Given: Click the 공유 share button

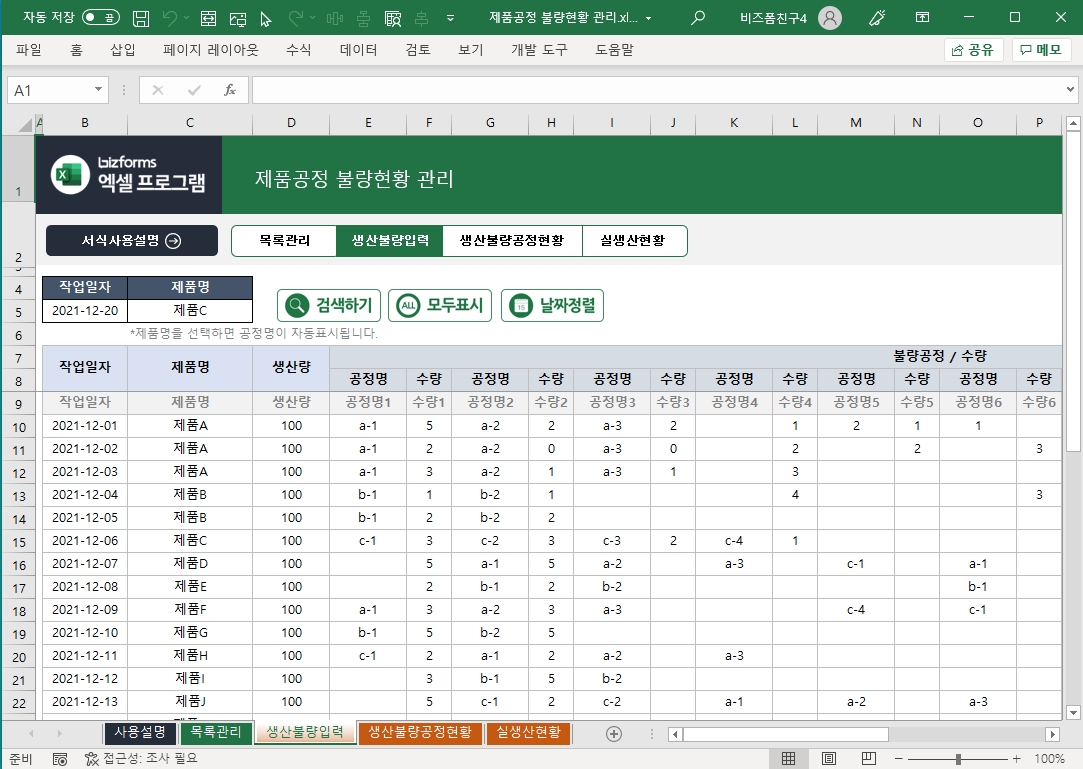Looking at the screenshot, I should [973, 50].
